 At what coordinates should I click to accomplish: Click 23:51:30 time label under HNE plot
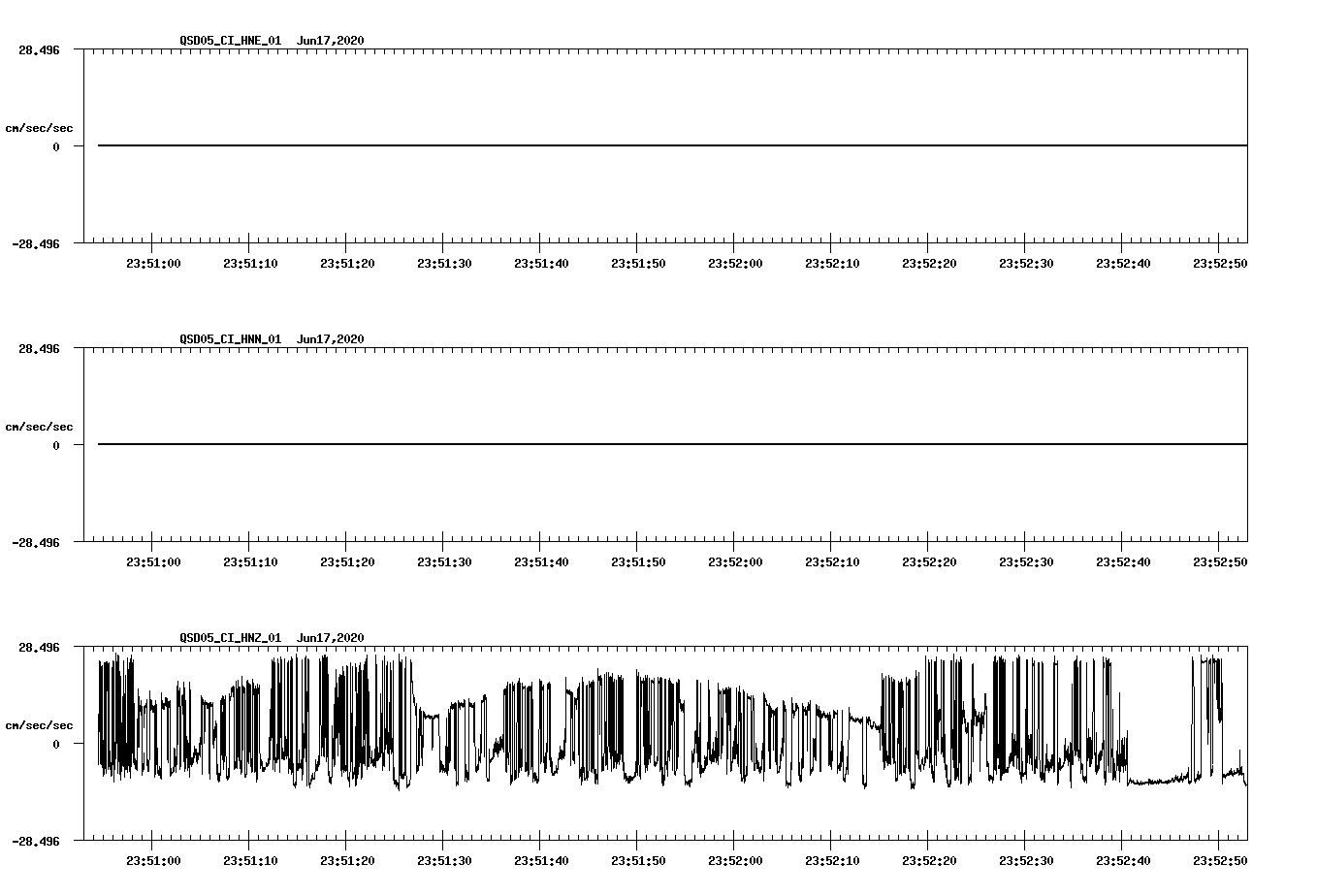444,264
